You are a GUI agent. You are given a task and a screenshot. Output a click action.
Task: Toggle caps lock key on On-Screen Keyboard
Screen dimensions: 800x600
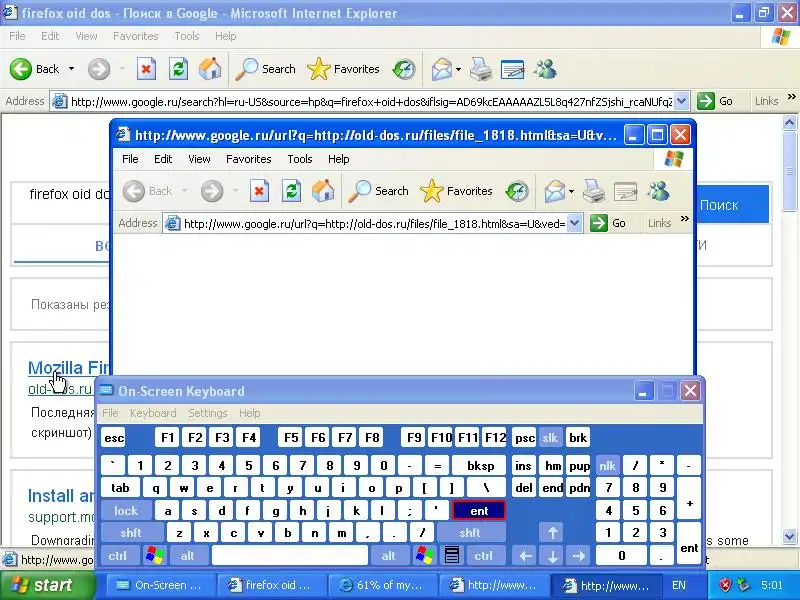coord(126,511)
